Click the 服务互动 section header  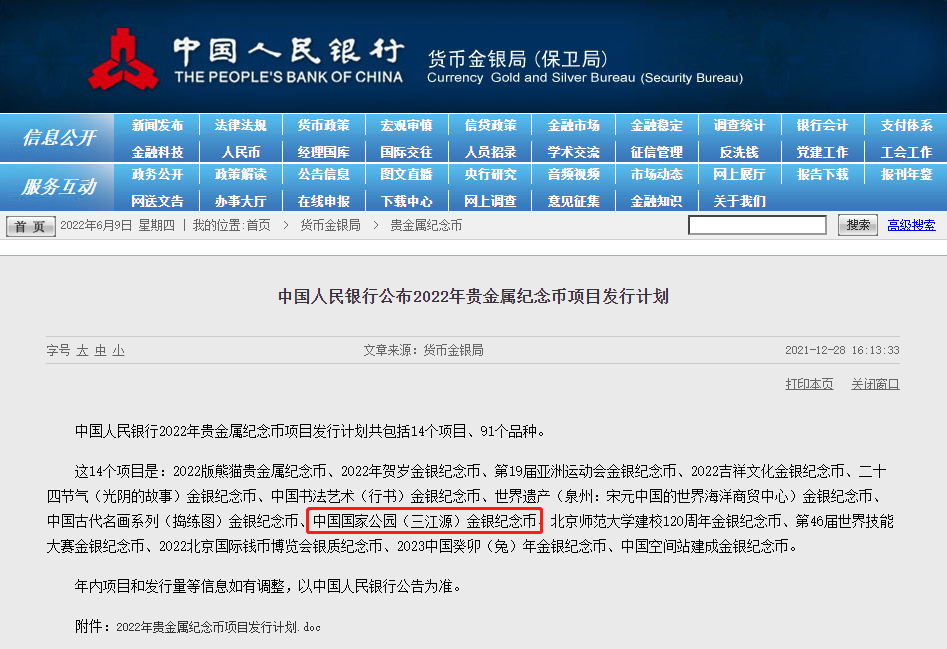[x=59, y=187]
